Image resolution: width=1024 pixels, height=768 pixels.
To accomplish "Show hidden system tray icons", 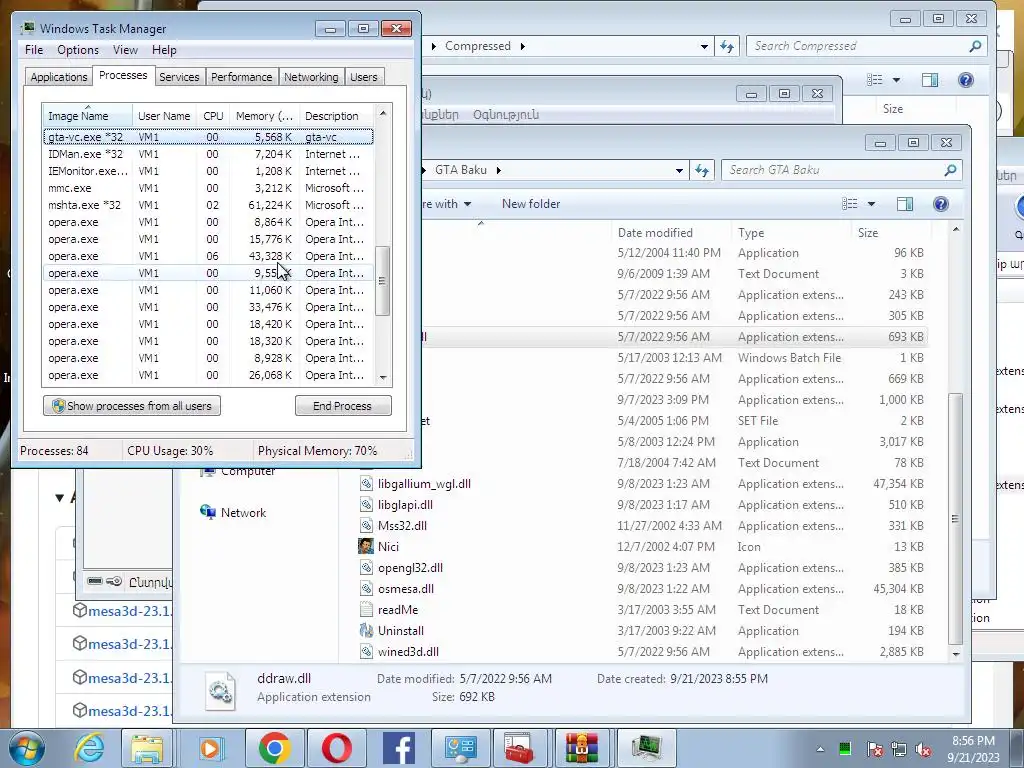I will [x=820, y=749].
